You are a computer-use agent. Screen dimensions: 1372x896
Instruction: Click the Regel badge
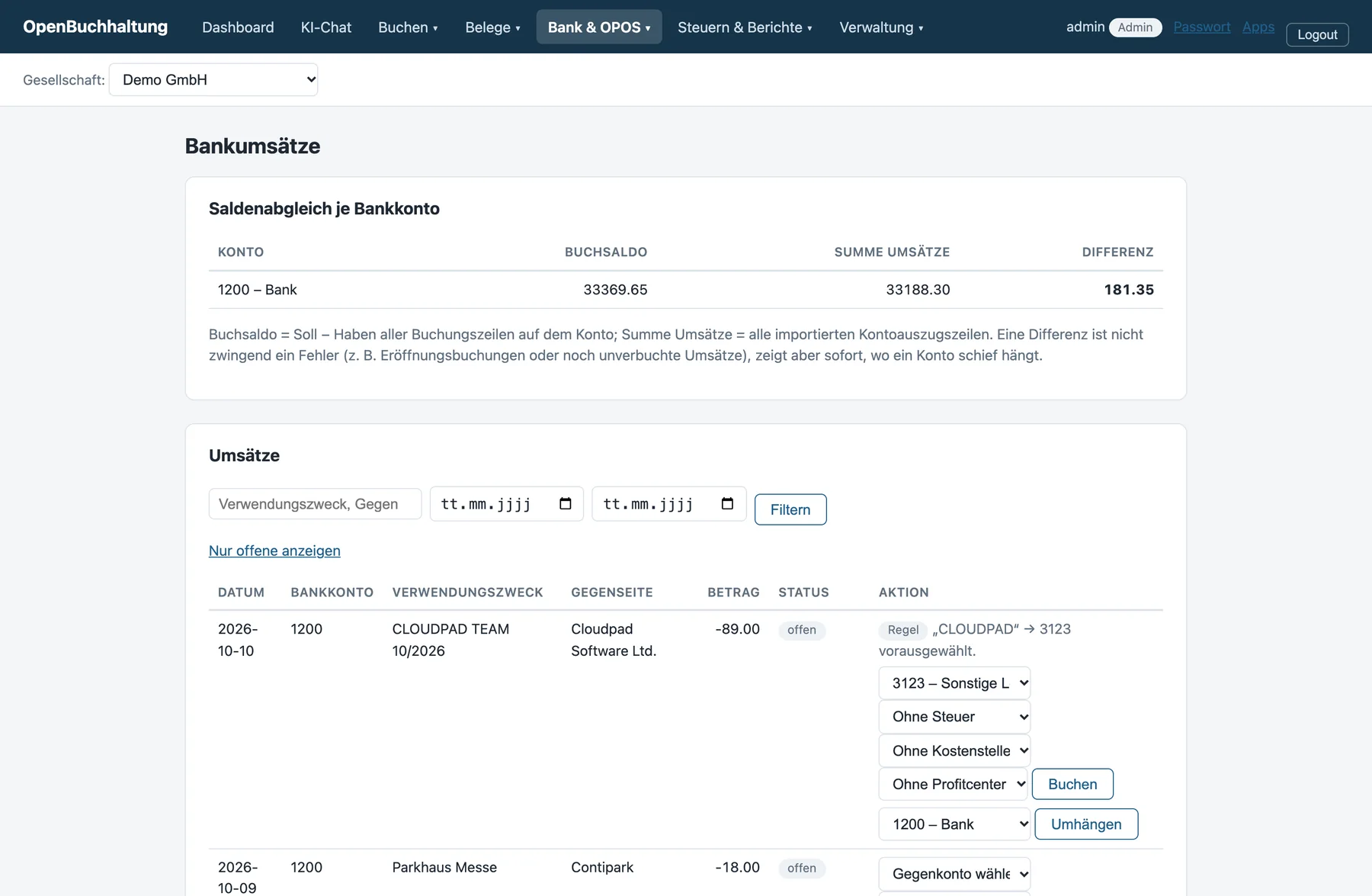[x=903, y=630]
